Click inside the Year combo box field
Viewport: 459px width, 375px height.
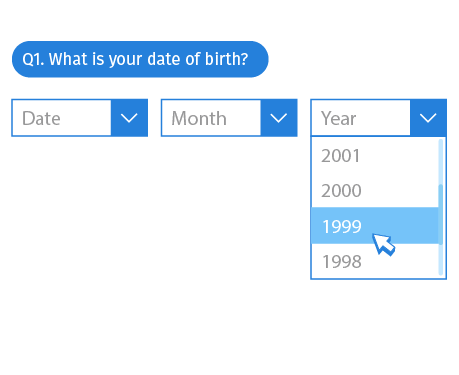tap(361, 118)
